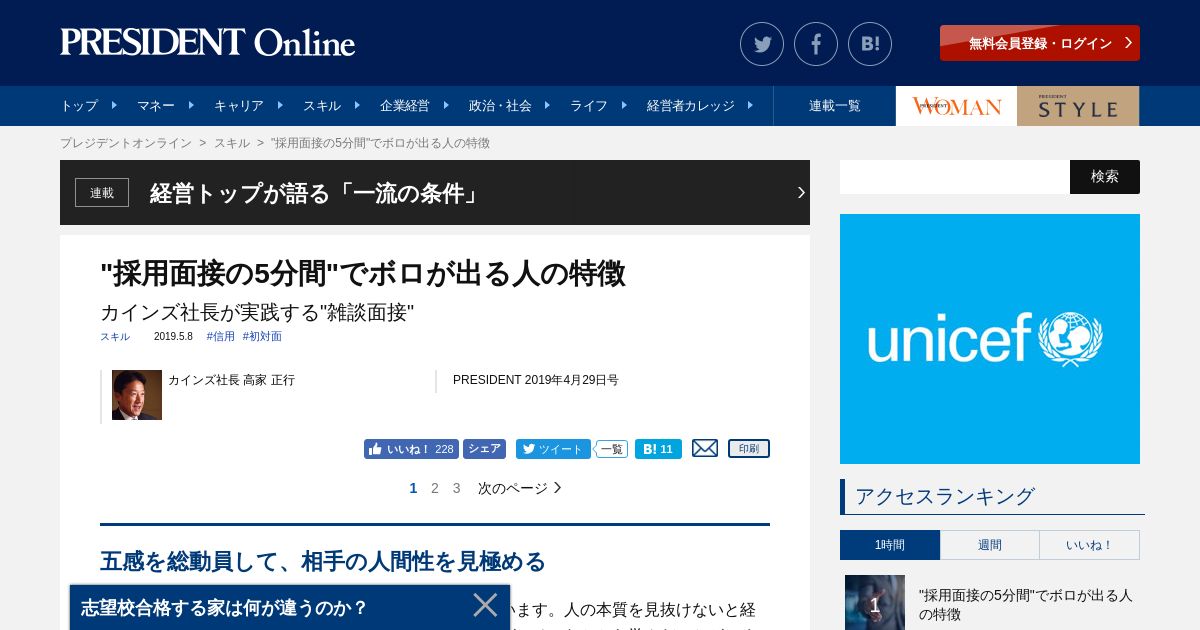Open the 経営者カレッジ nav item

691,106
